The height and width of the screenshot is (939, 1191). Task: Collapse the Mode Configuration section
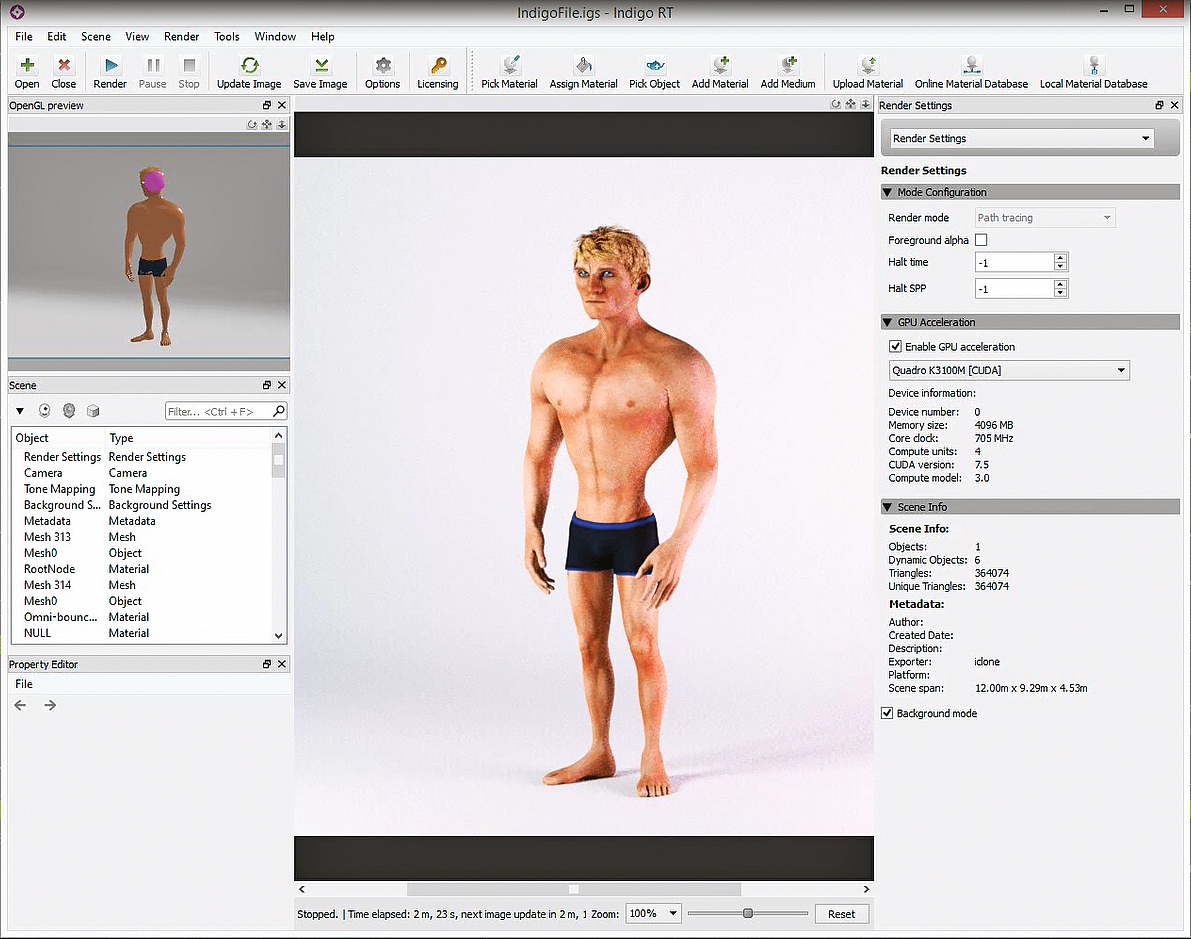coord(887,192)
